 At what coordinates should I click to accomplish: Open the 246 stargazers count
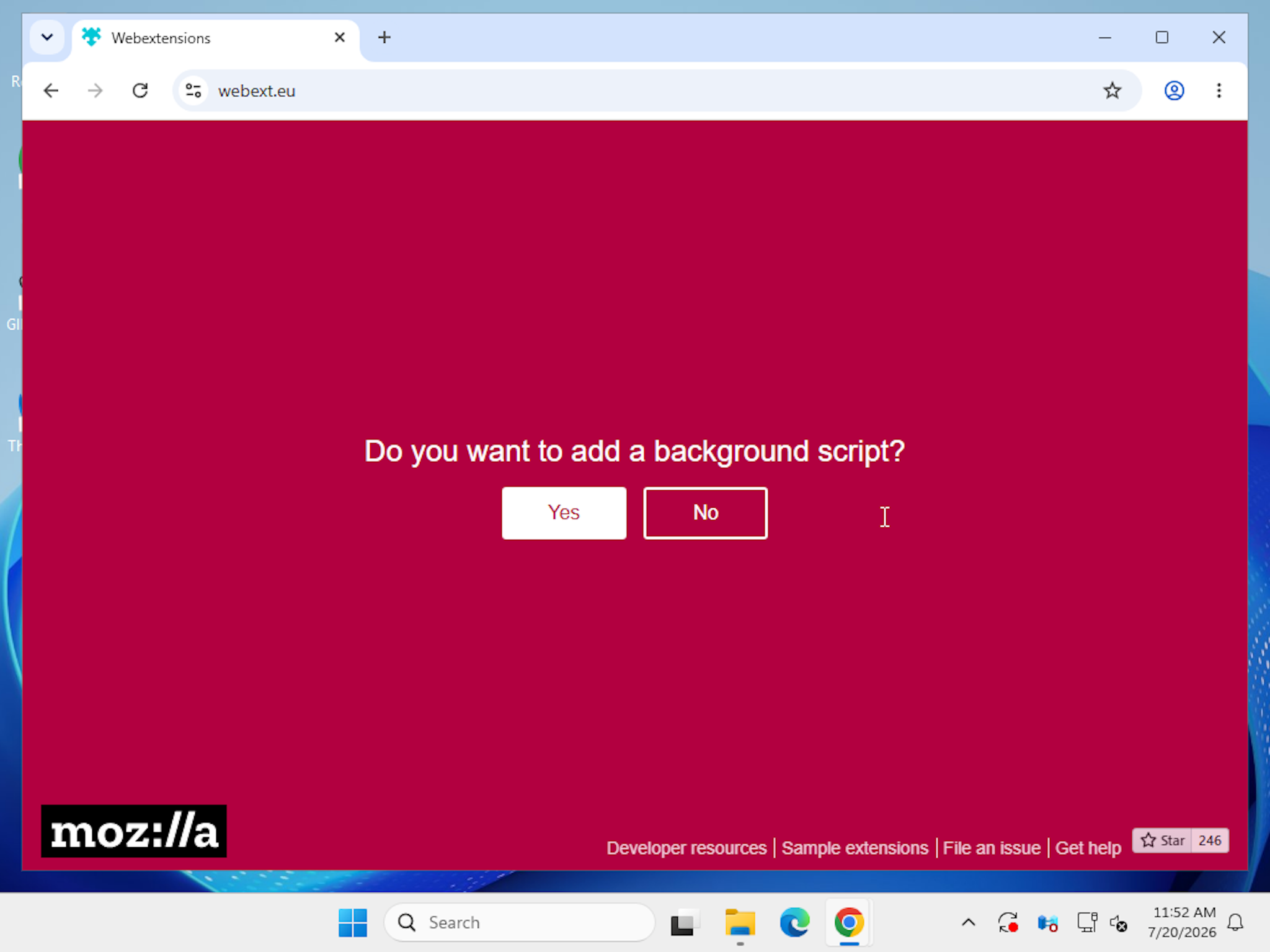(x=1210, y=840)
